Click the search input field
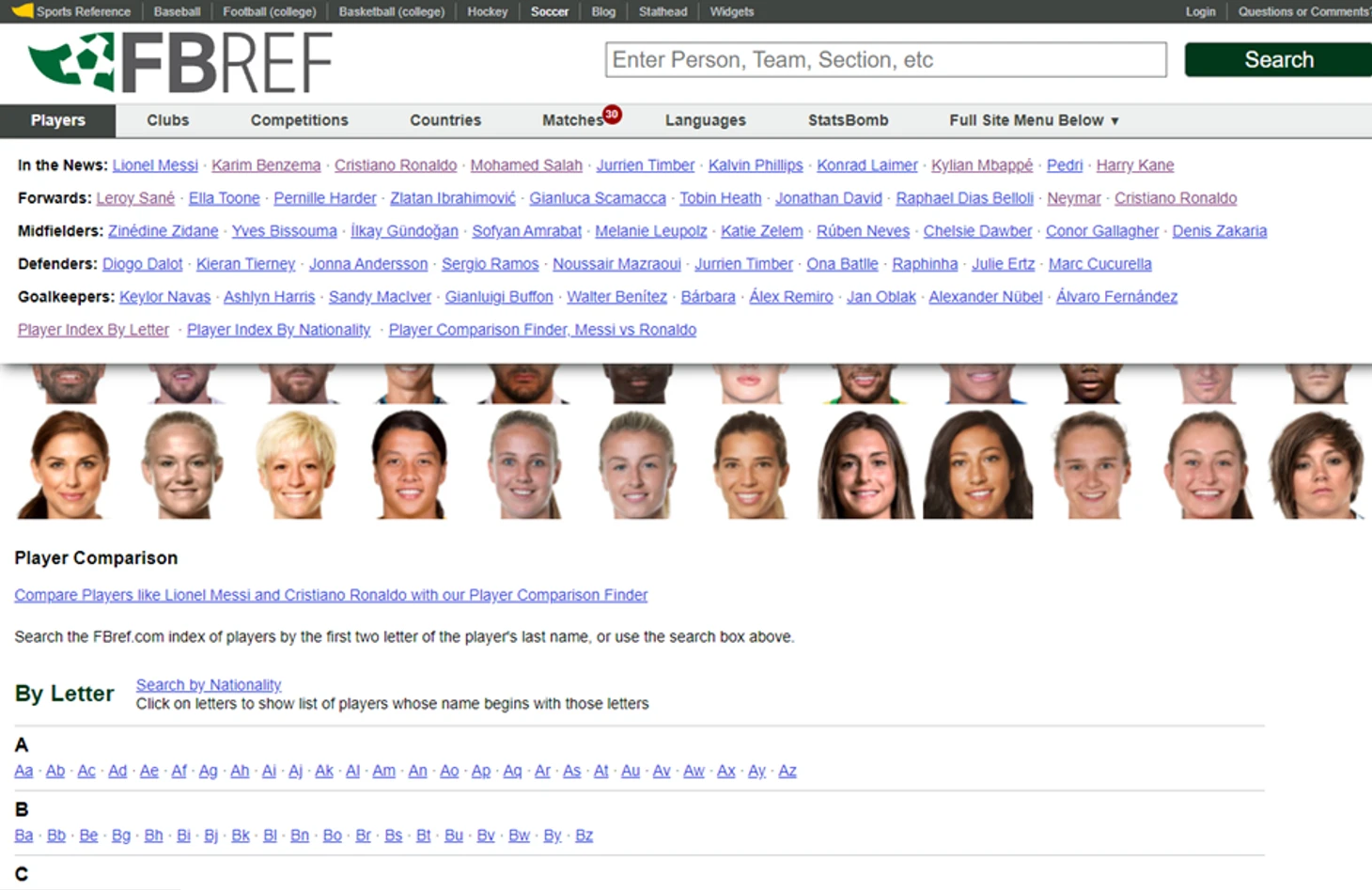The width and height of the screenshot is (1372, 890). [x=885, y=60]
